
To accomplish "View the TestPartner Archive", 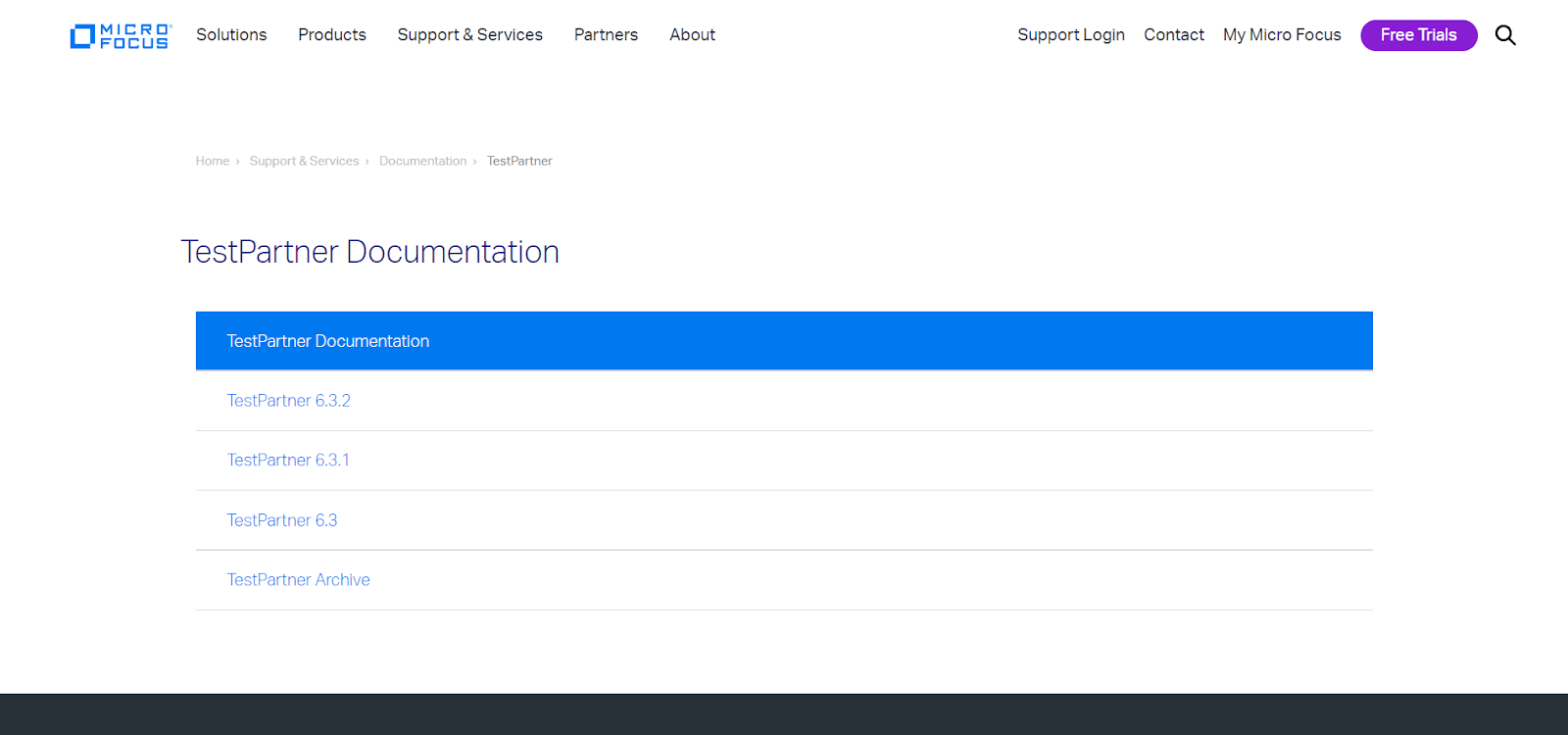I will tap(298, 580).
